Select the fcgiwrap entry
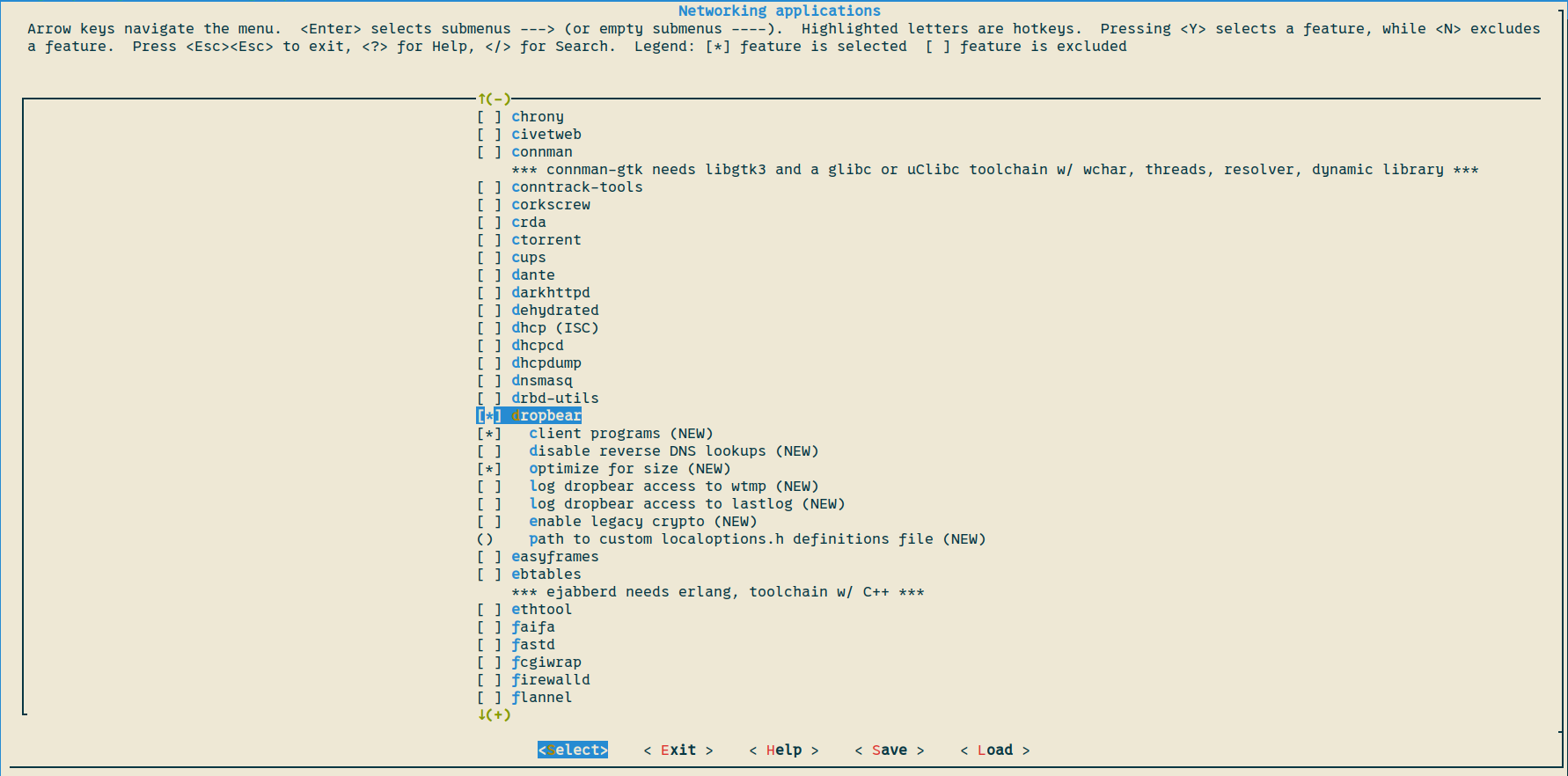 [x=529, y=662]
